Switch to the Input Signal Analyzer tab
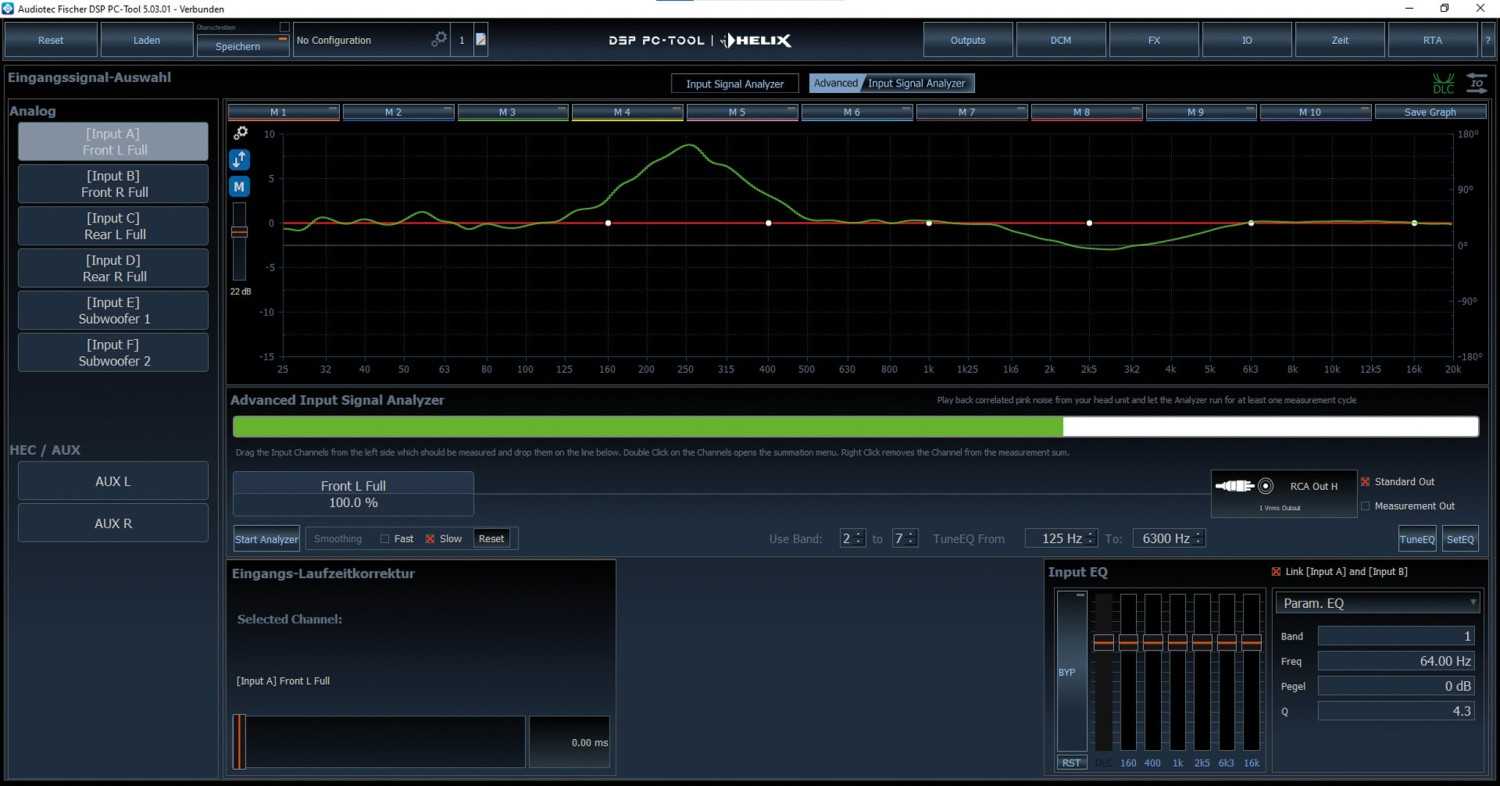The image size is (1500, 786). [x=735, y=84]
